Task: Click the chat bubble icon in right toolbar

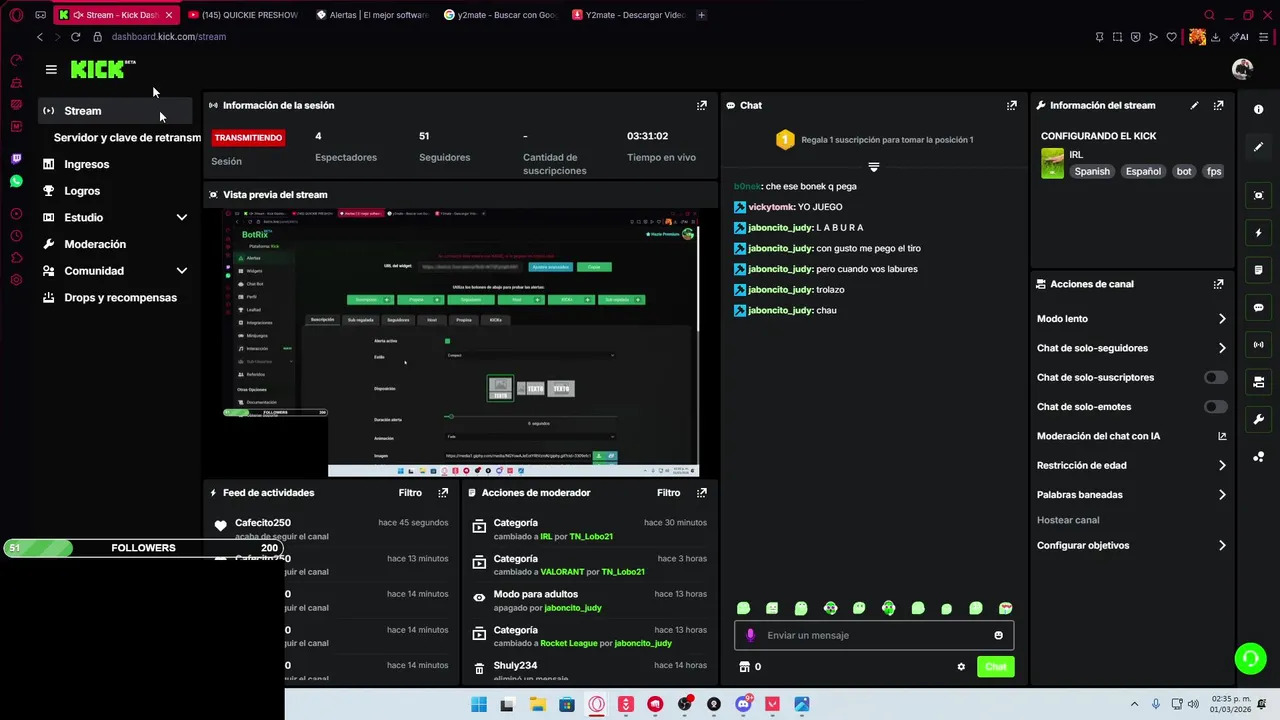Action: 1259,308
